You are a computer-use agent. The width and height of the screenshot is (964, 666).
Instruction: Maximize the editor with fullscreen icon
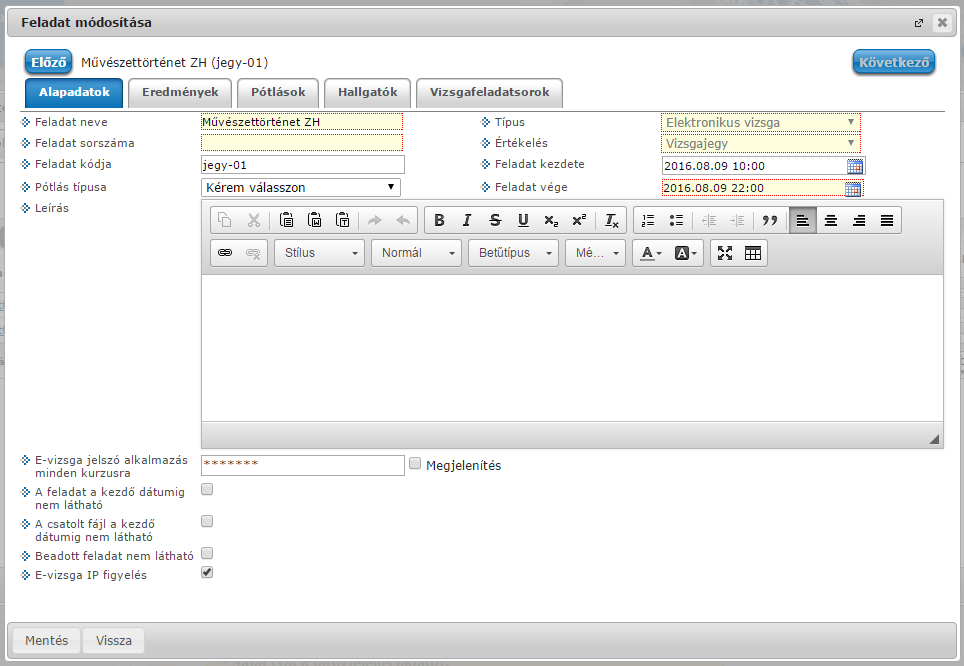725,253
